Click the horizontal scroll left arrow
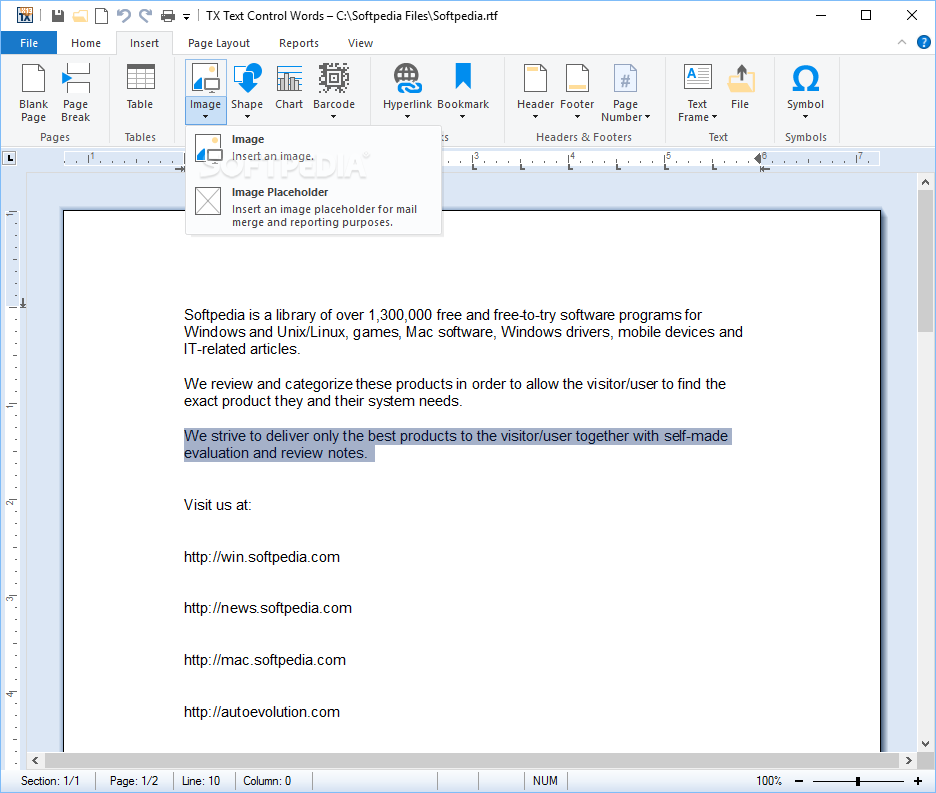The height and width of the screenshot is (793, 936). pyautogui.click(x=35, y=760)
